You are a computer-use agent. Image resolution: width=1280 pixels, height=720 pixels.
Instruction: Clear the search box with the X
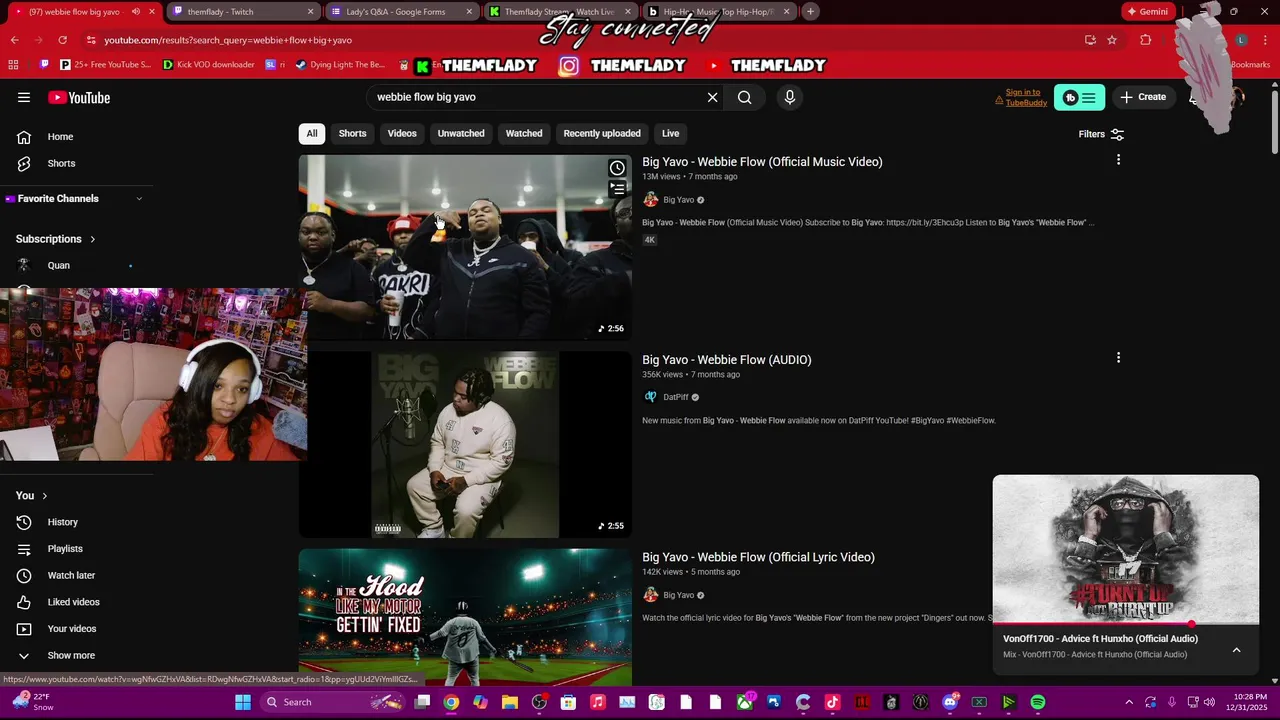[x=712, y=97]
